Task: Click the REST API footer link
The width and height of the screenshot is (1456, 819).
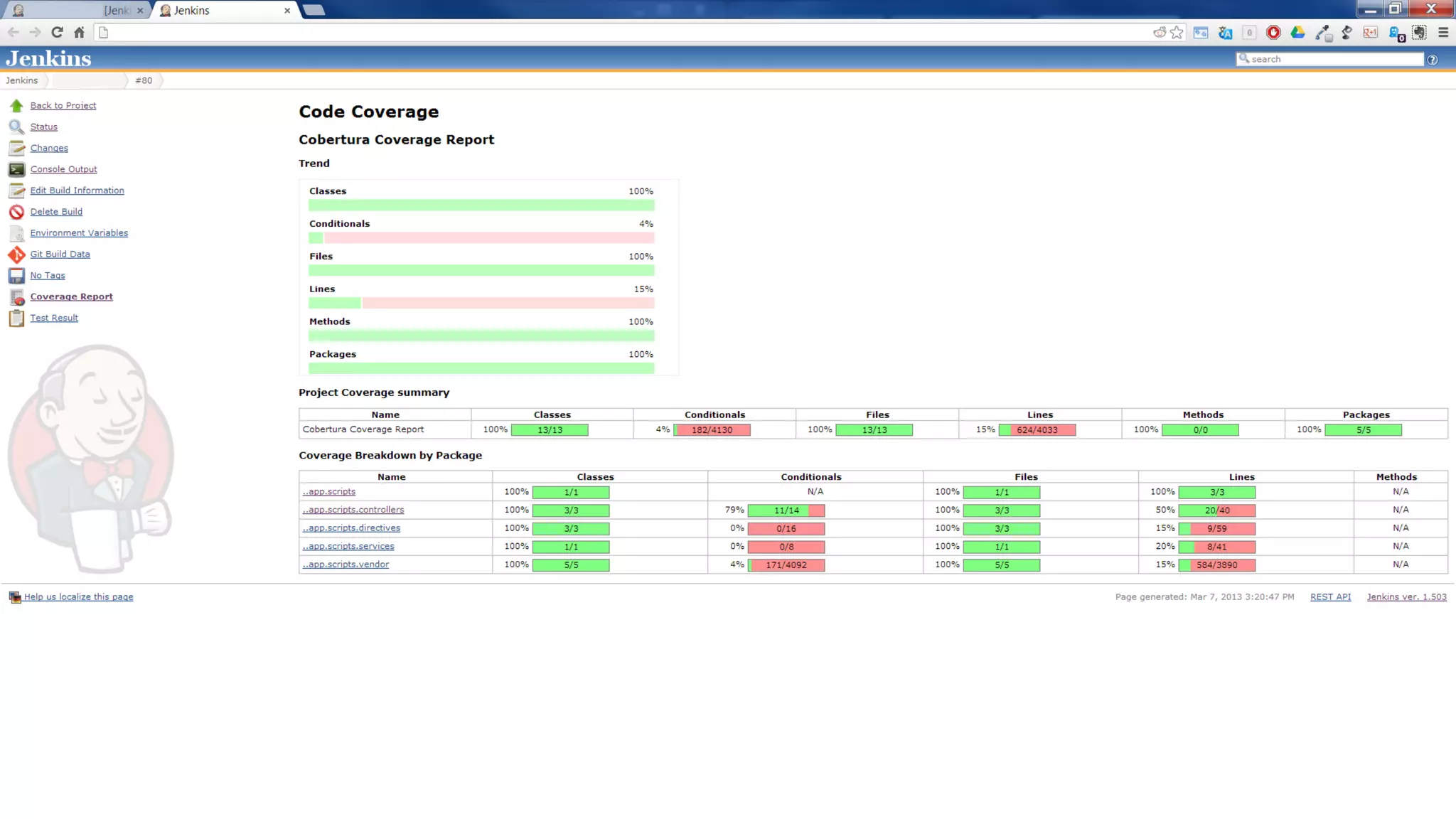Action: click(1330, 597)
